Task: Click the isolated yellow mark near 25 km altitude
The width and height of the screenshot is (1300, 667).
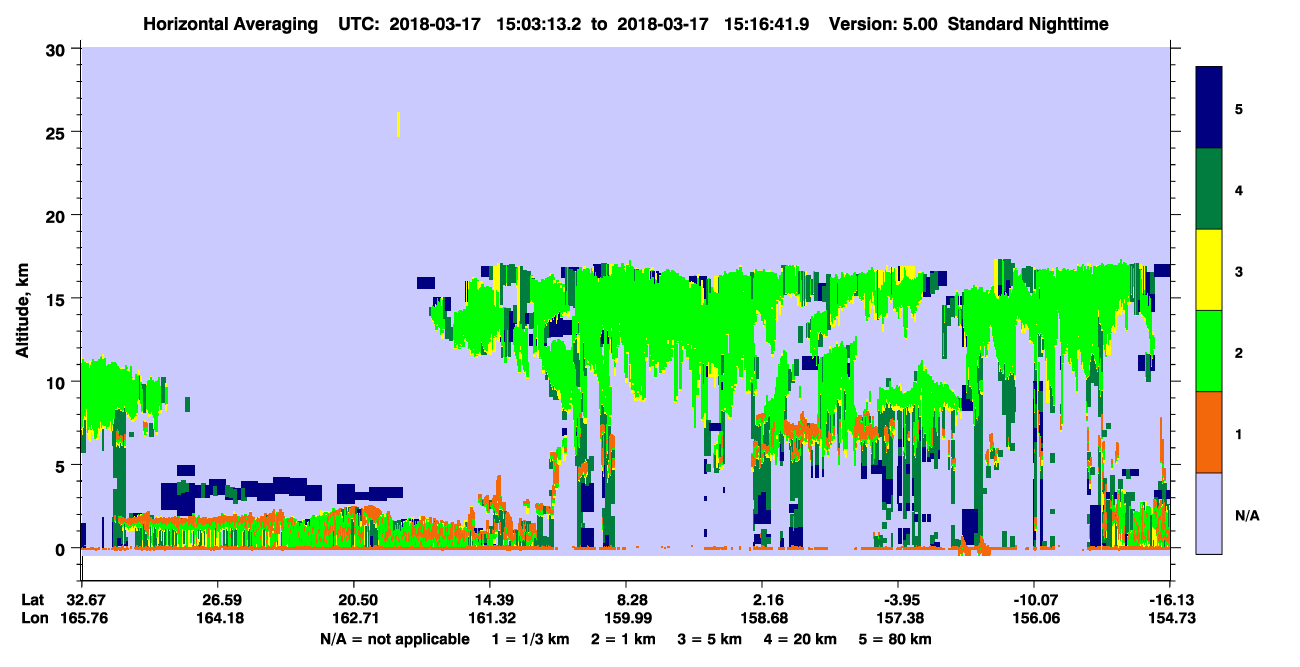Action: click(399, 124)
